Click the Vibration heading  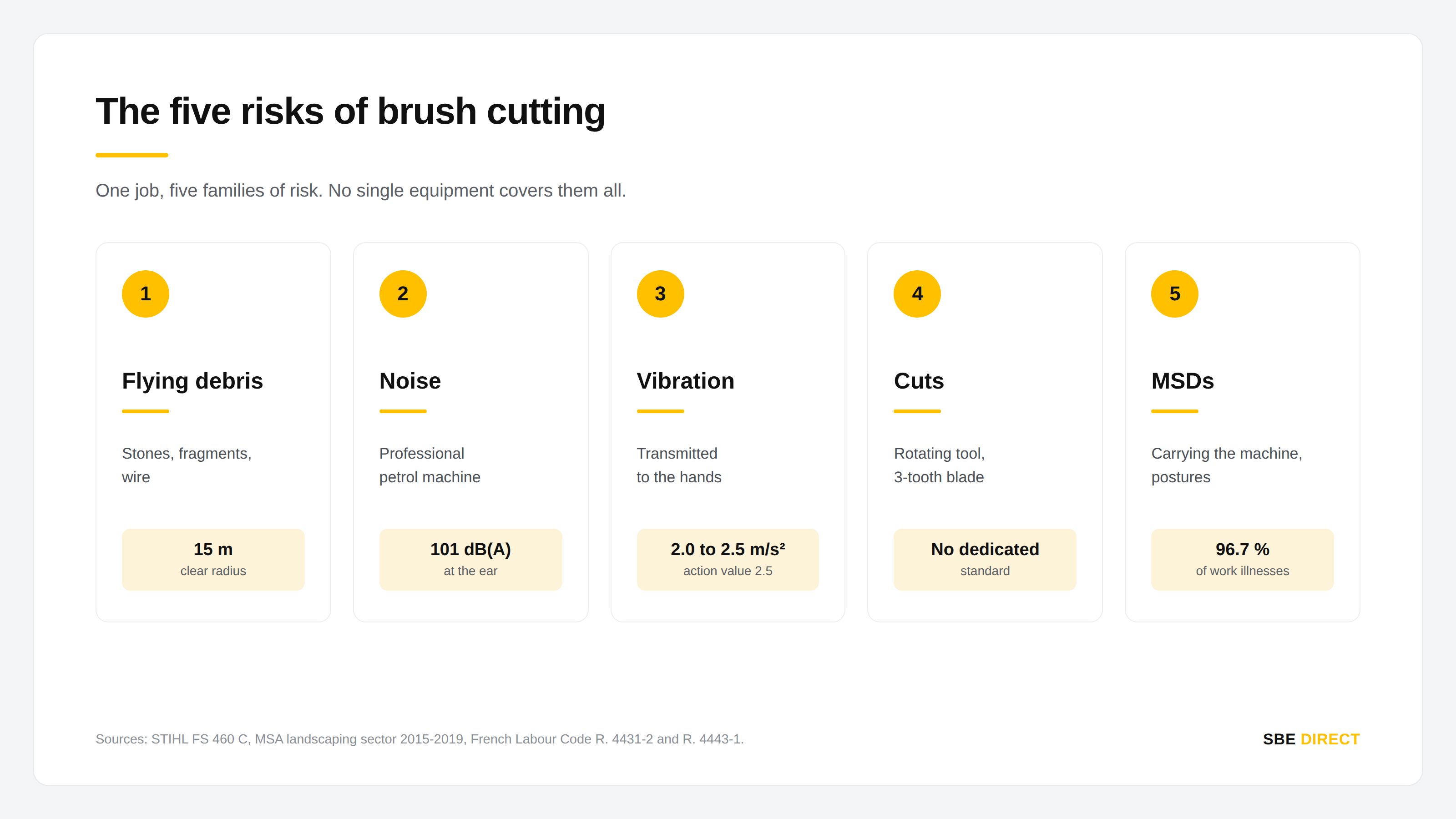click(x=685, y=381)
